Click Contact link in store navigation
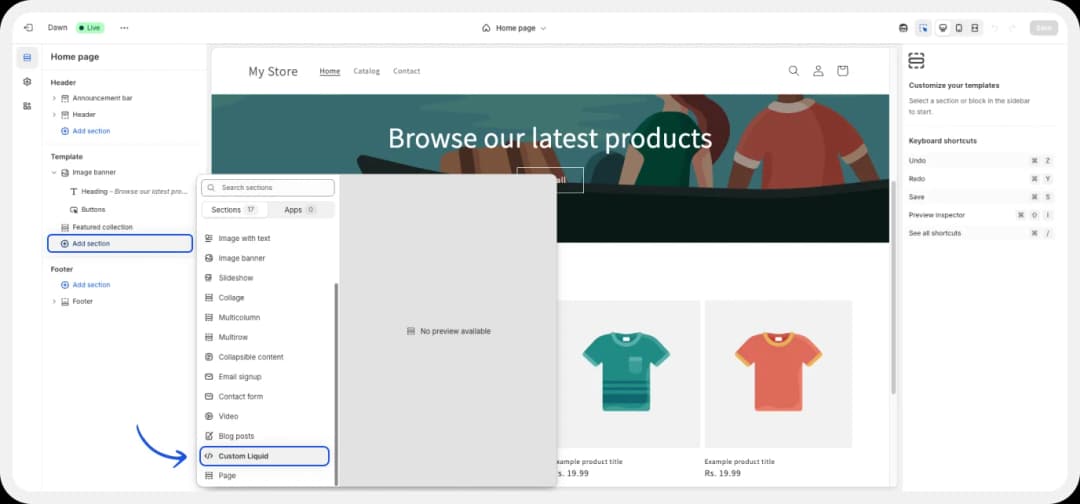 point(406,71)
